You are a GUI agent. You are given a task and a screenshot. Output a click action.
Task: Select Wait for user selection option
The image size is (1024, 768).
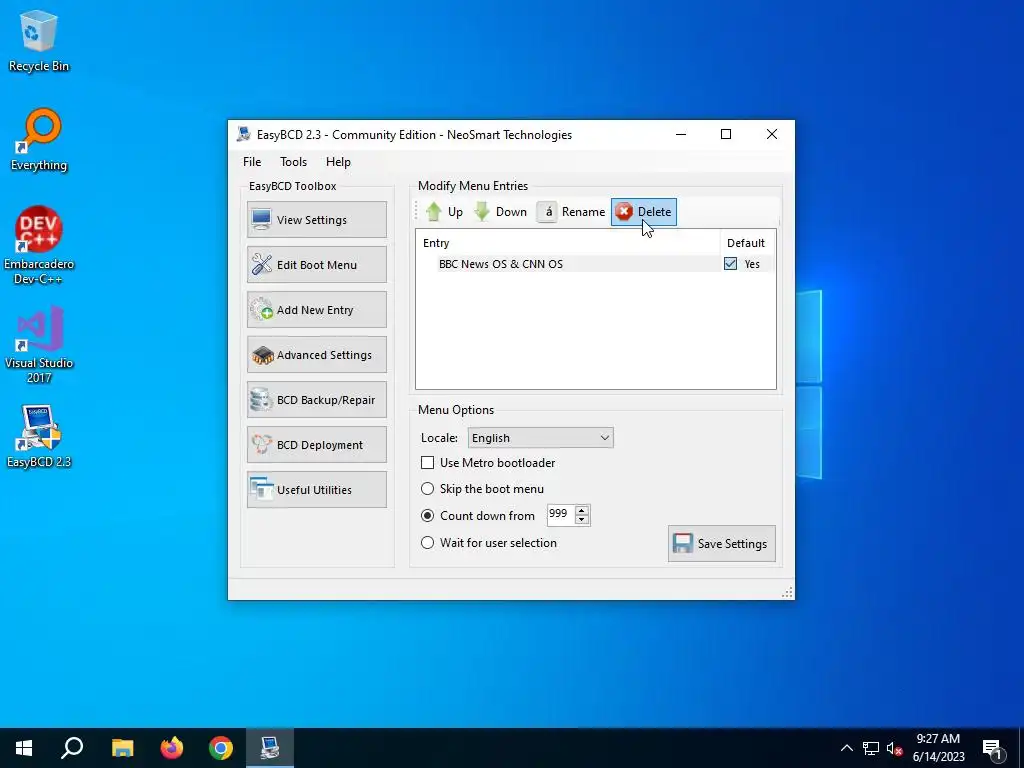(427, 543)
